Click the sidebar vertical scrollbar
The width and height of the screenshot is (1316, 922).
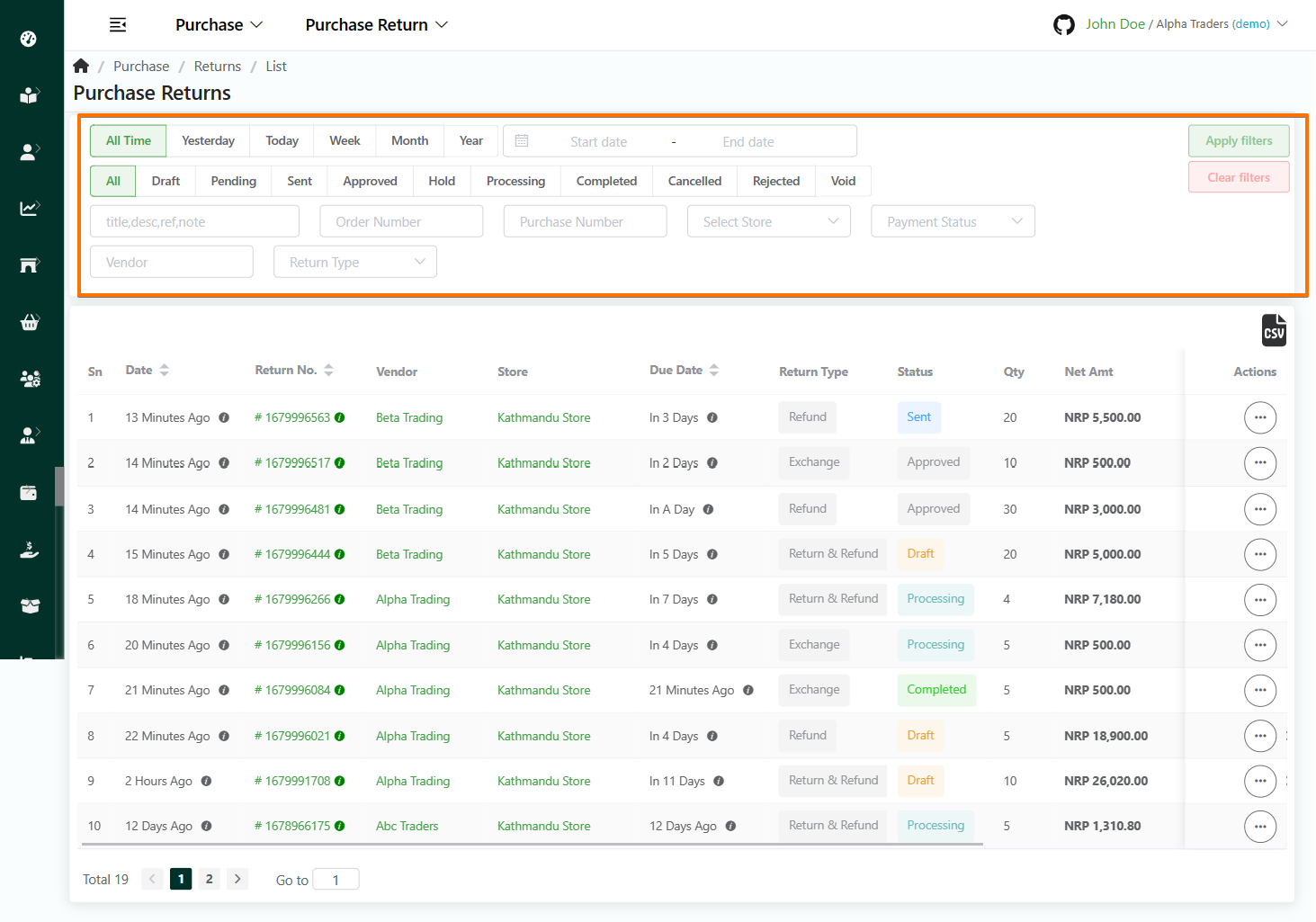tap(59, 487)
